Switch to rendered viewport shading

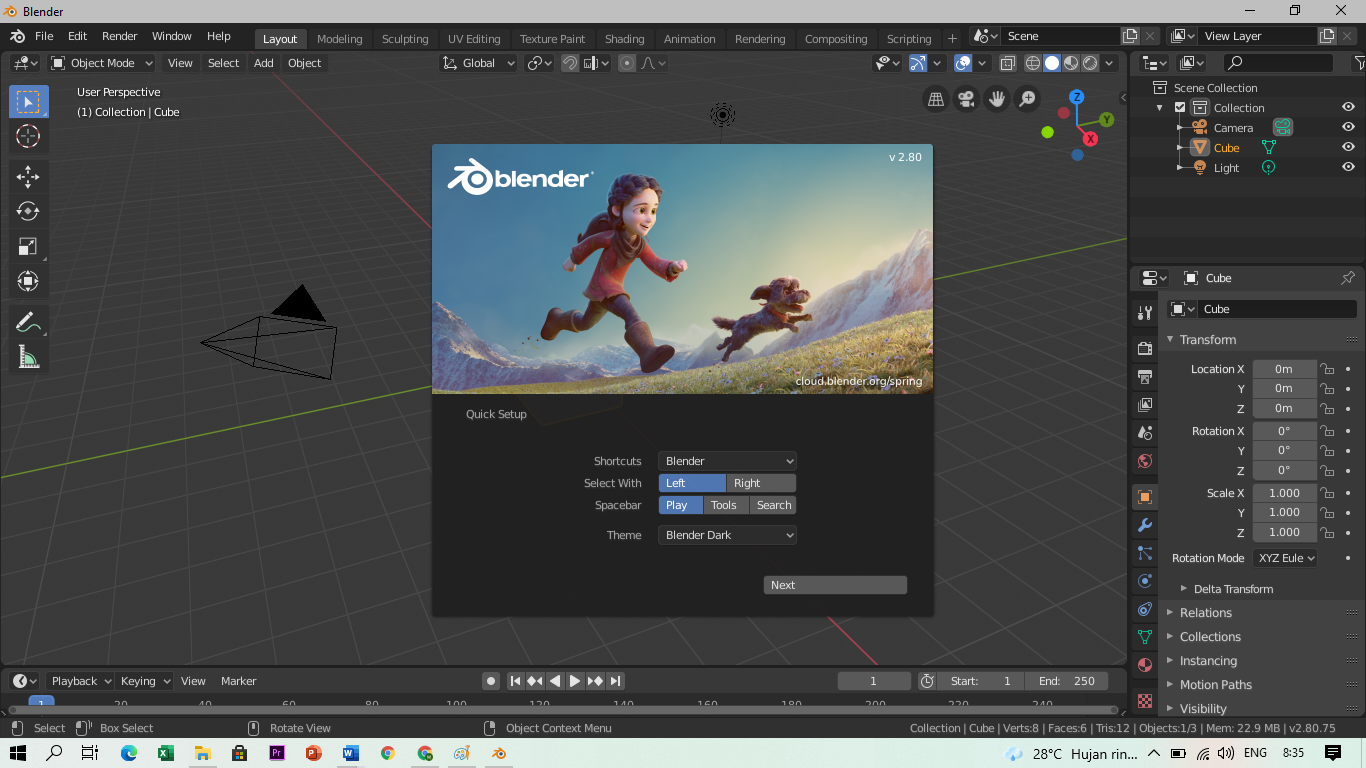[1090, 63]
